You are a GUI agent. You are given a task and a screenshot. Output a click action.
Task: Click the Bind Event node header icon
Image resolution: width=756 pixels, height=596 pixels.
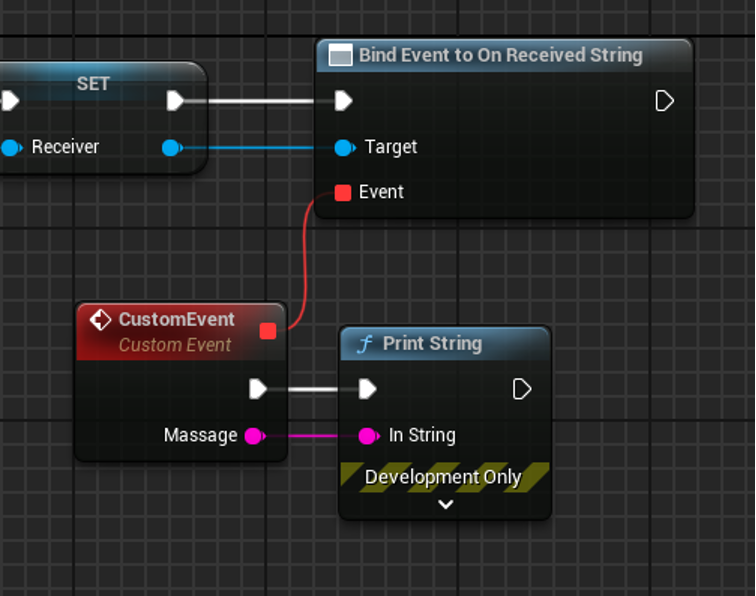341,56
